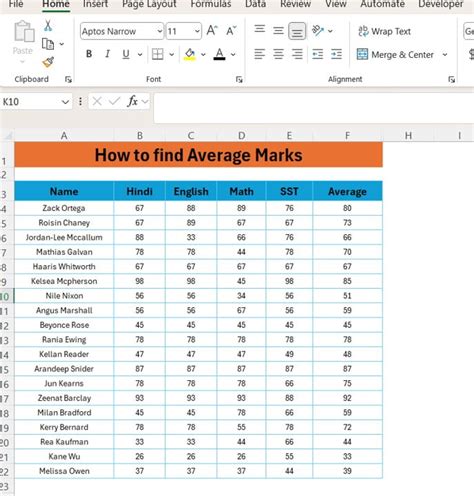Screen dimensions: 474x496
Task: Toggle Wrap Text
Action: coord(384,31)
